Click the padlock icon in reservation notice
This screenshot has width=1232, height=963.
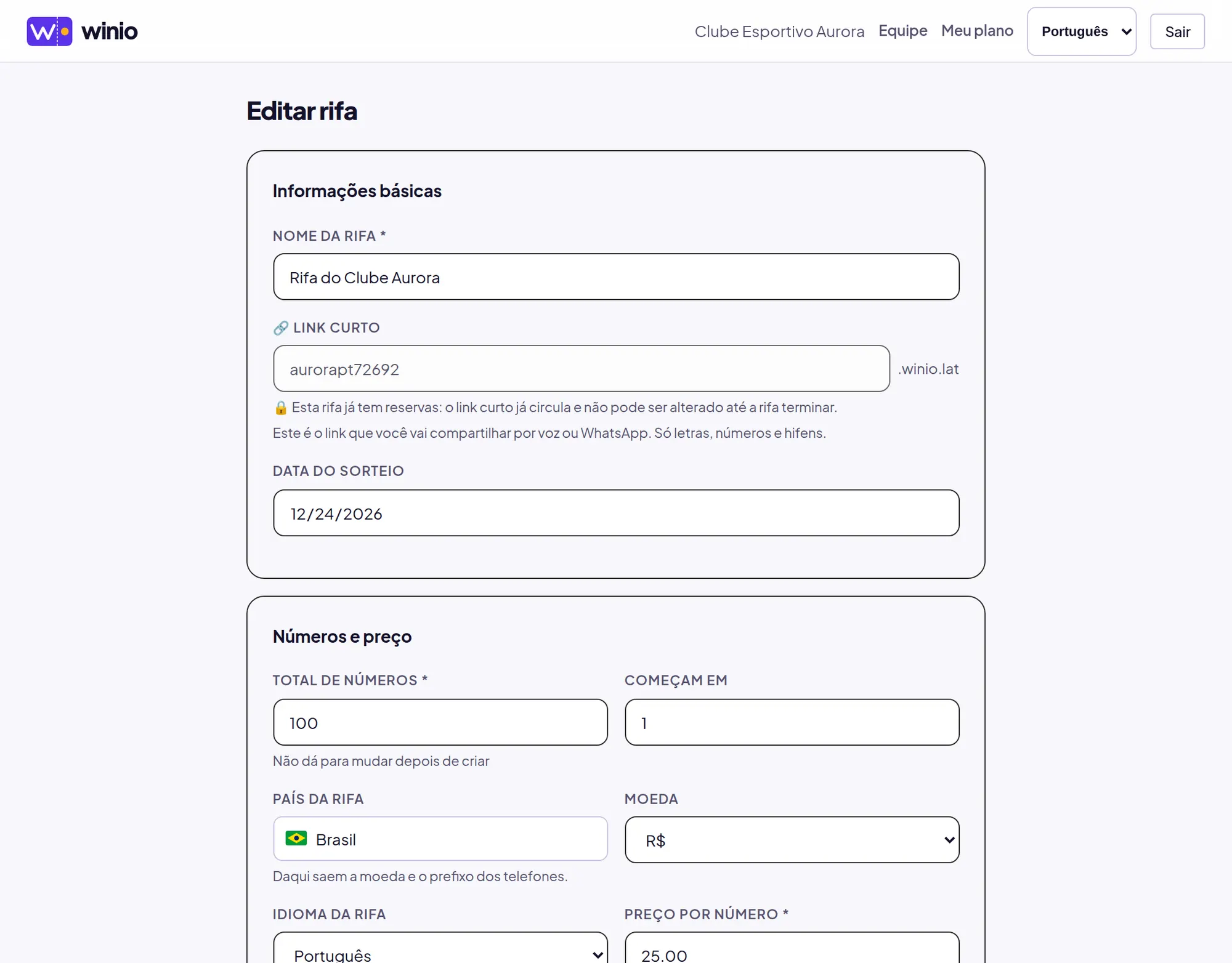(281, 408)
